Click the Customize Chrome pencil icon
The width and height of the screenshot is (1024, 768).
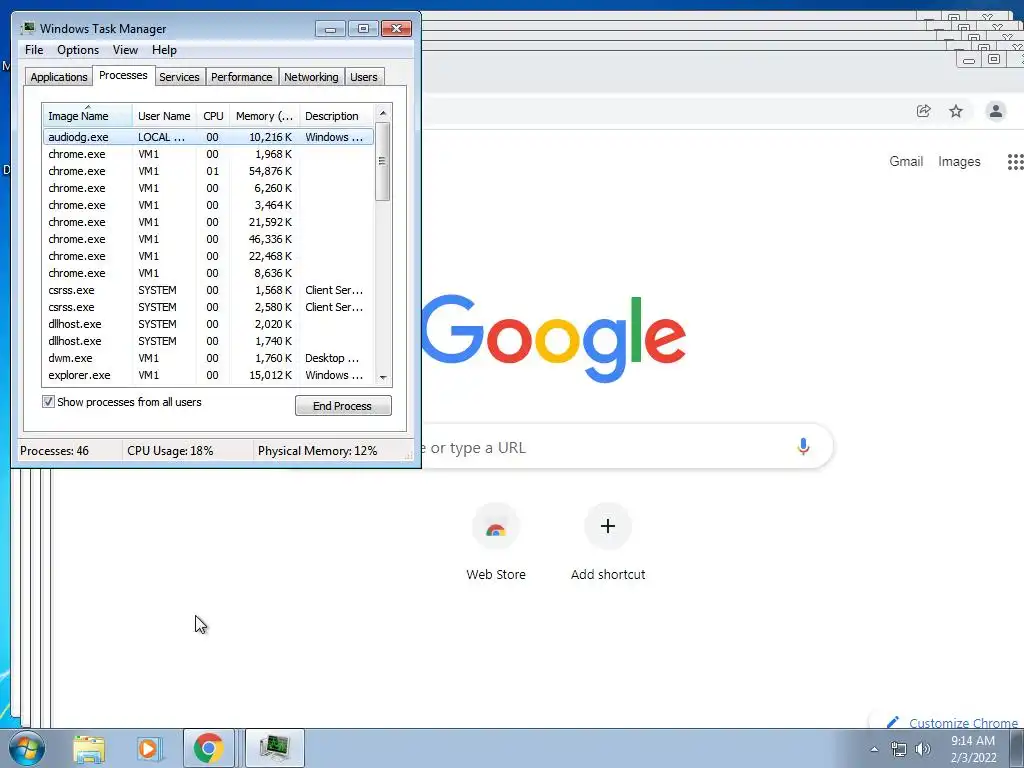point(892,722)
